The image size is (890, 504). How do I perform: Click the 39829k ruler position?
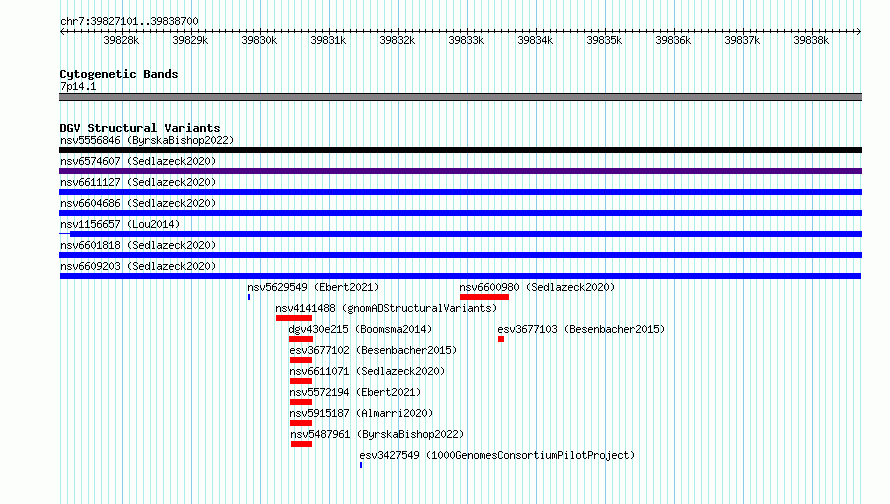click(190, 40)
